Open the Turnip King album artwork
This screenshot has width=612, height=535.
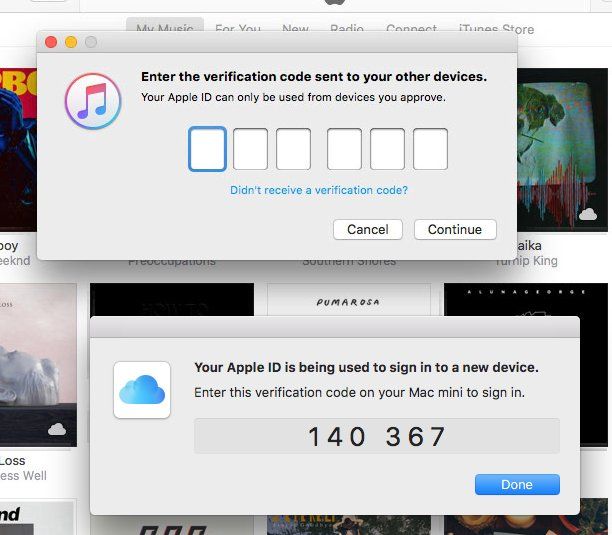click(x=562, y=150)
